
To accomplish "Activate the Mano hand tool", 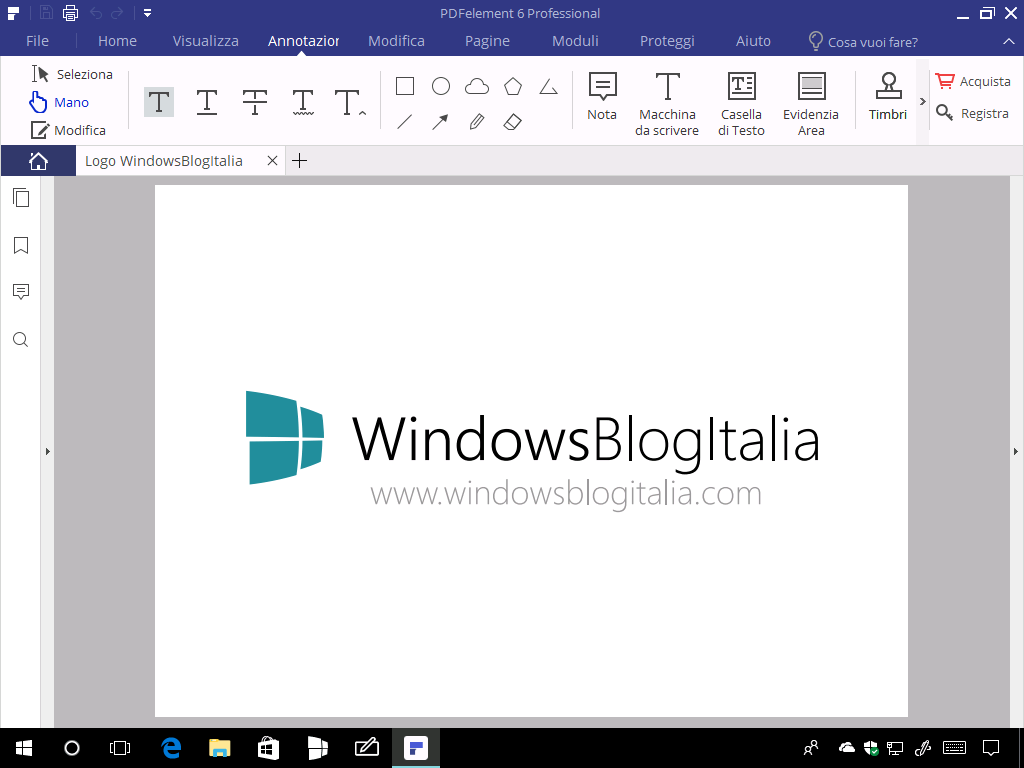I will (59, 102).
